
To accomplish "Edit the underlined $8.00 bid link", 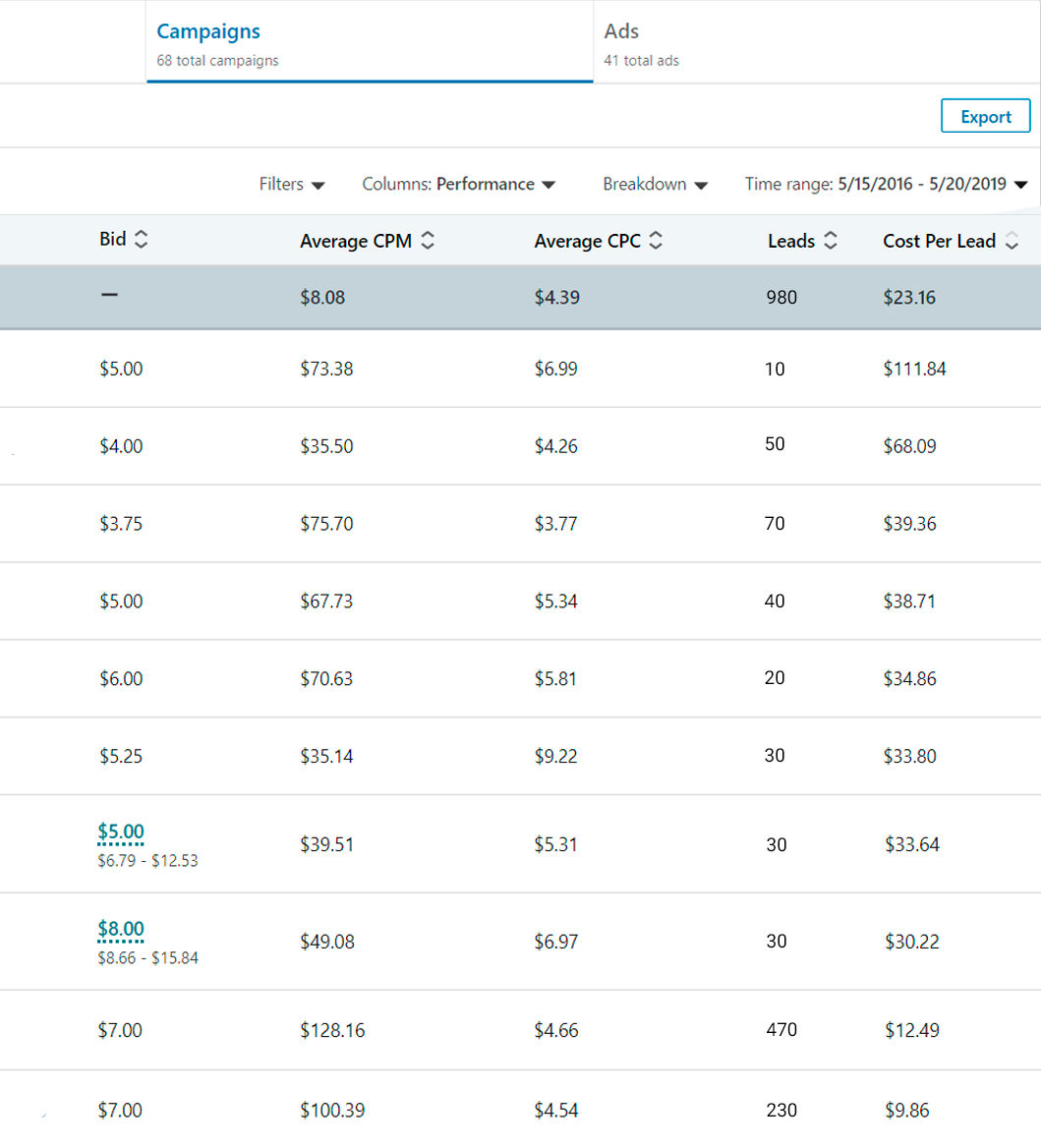I will pos(121,930).
